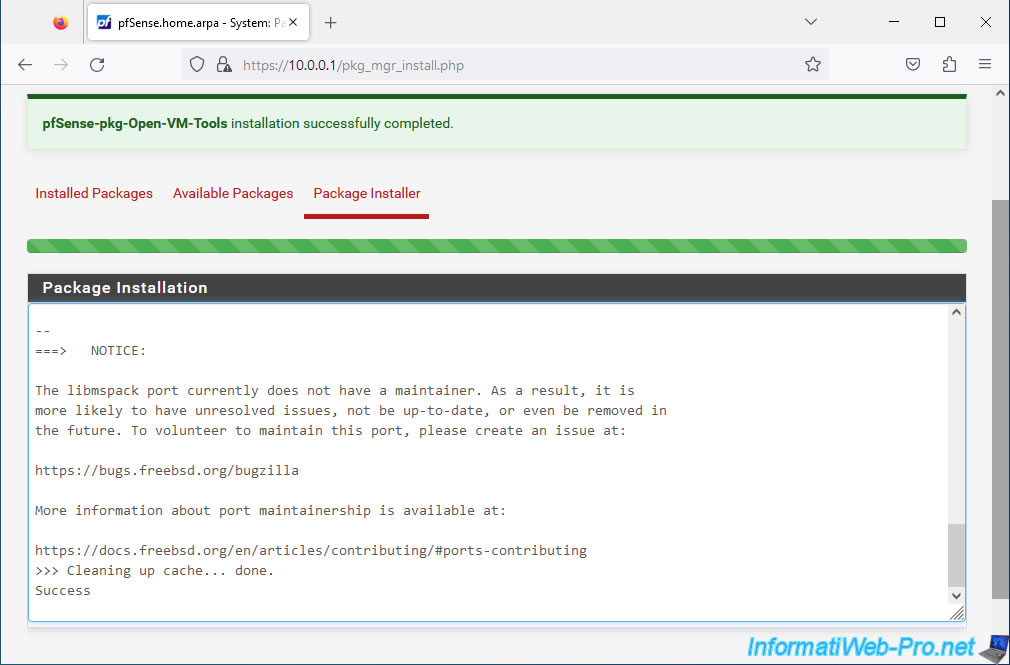Image resolution: width=1010 pixels, height=665 pixels.
Task: Switch to Installed Packages tab
Action: point(94,193)
